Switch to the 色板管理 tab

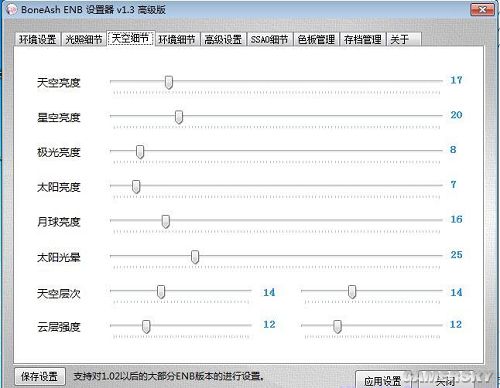(316, 39)
